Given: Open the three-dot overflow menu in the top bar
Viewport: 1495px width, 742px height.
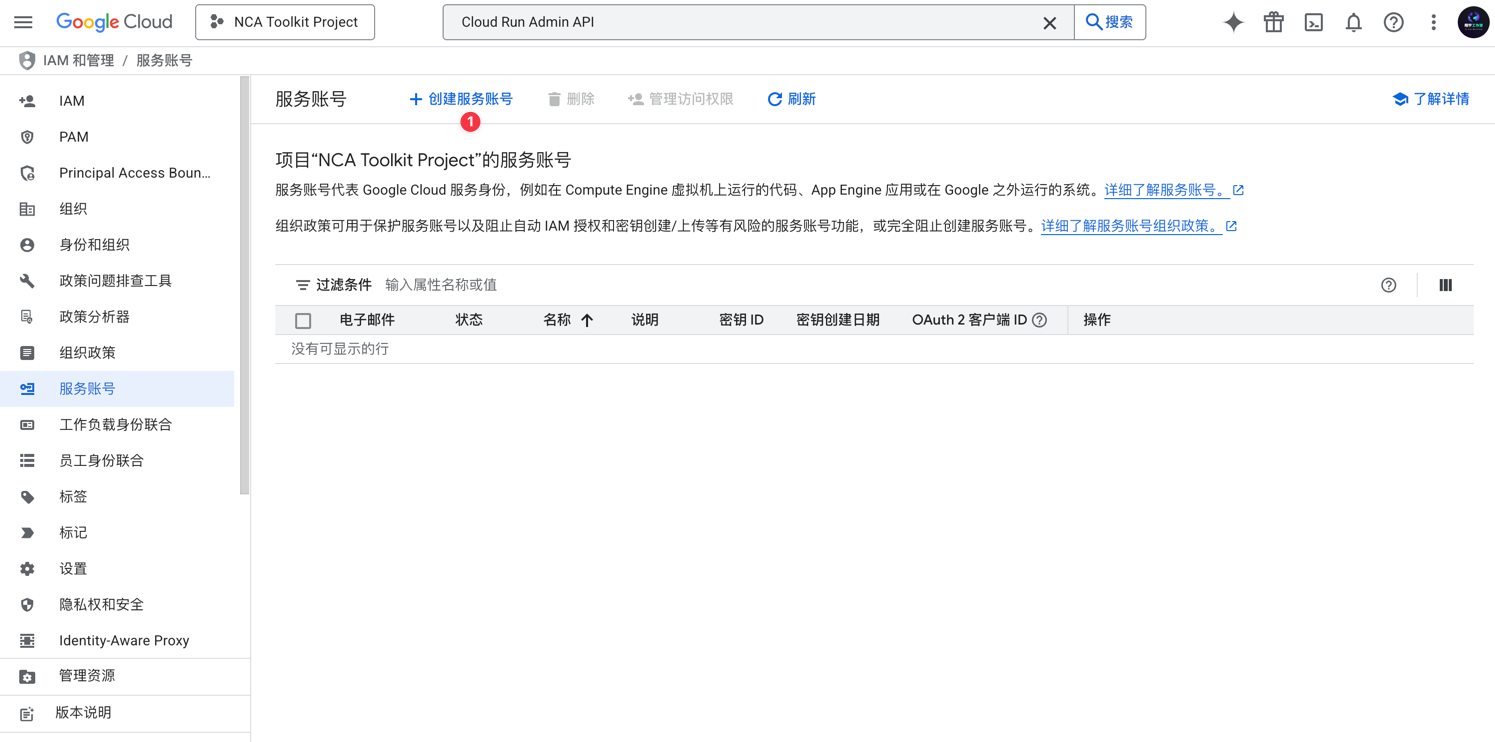Looking at the screenshot, I should [1433, 21].
